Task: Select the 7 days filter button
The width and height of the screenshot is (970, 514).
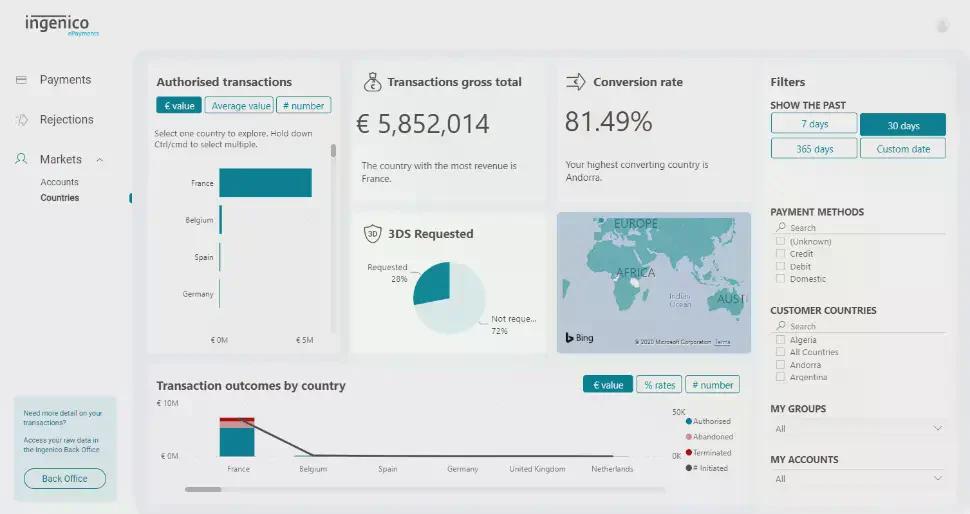Action: [814, 124]
